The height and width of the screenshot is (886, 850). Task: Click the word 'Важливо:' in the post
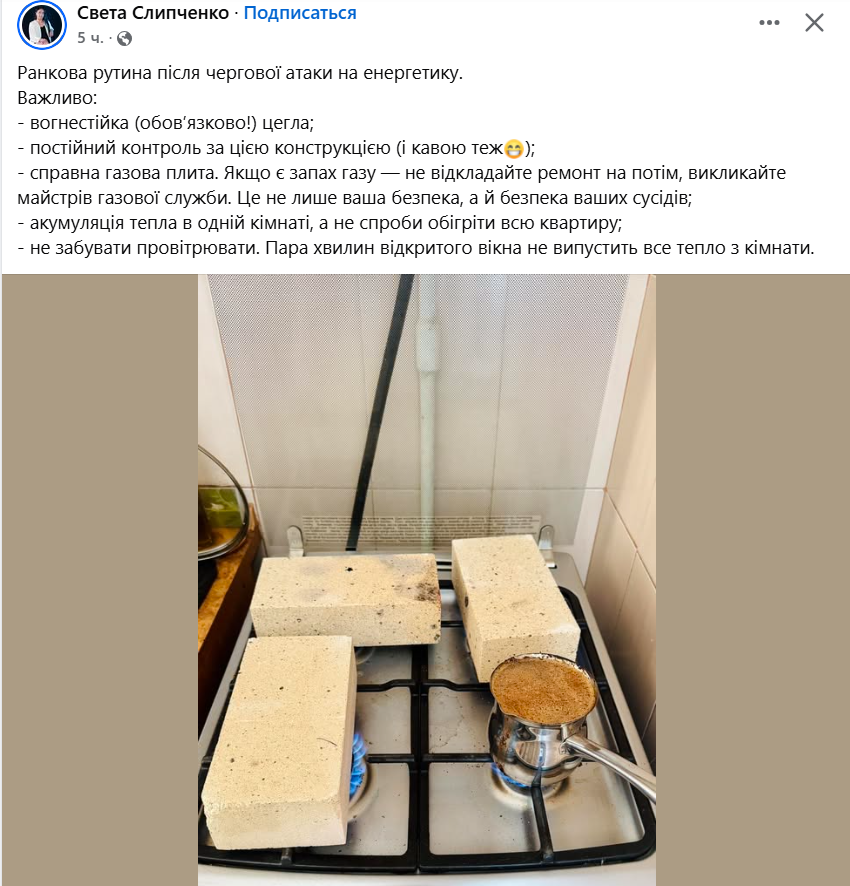[57, 98]
